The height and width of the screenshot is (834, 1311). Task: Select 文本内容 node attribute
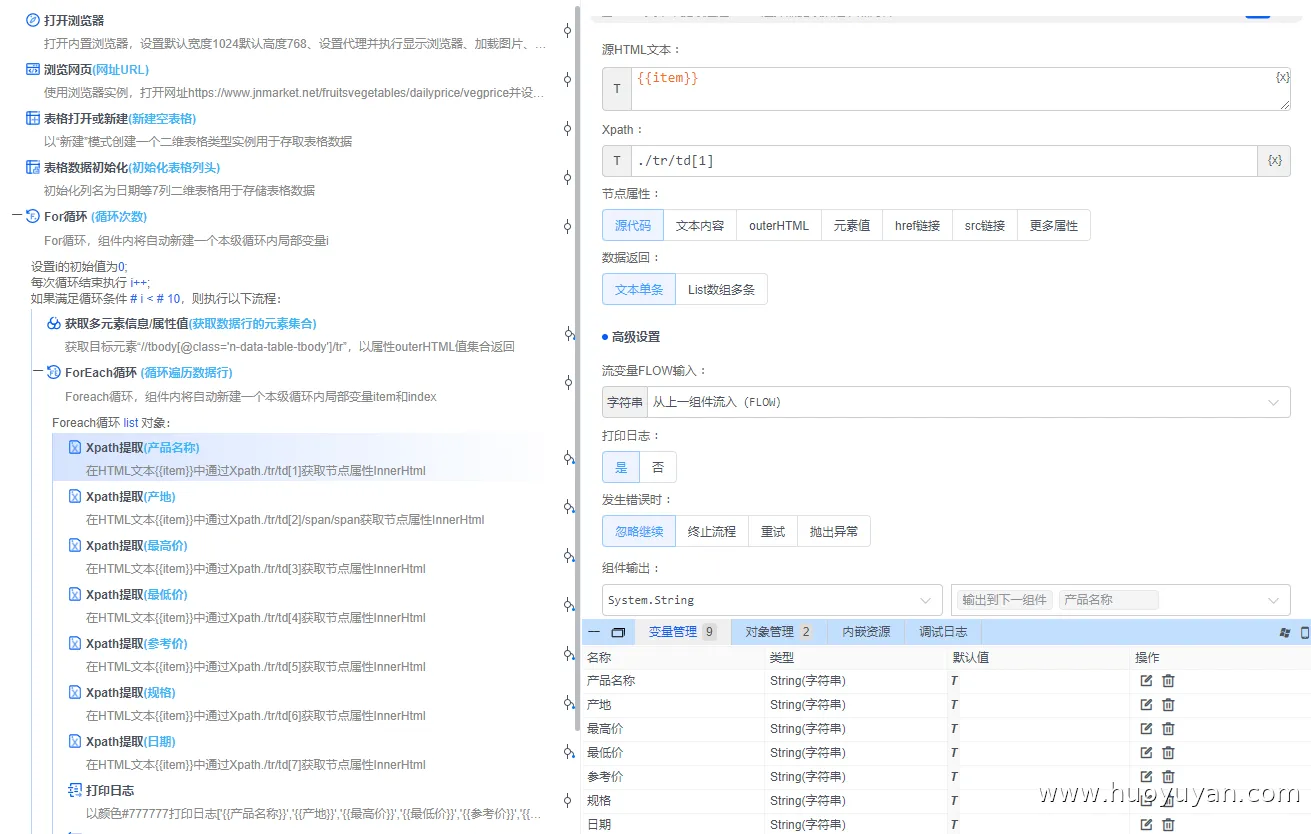click(x=700, y=225)
